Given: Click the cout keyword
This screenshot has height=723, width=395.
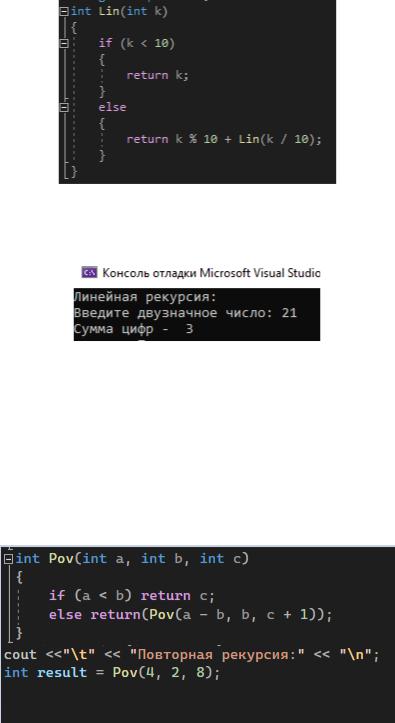Looking at the screenshot, I should click(20, 655).
